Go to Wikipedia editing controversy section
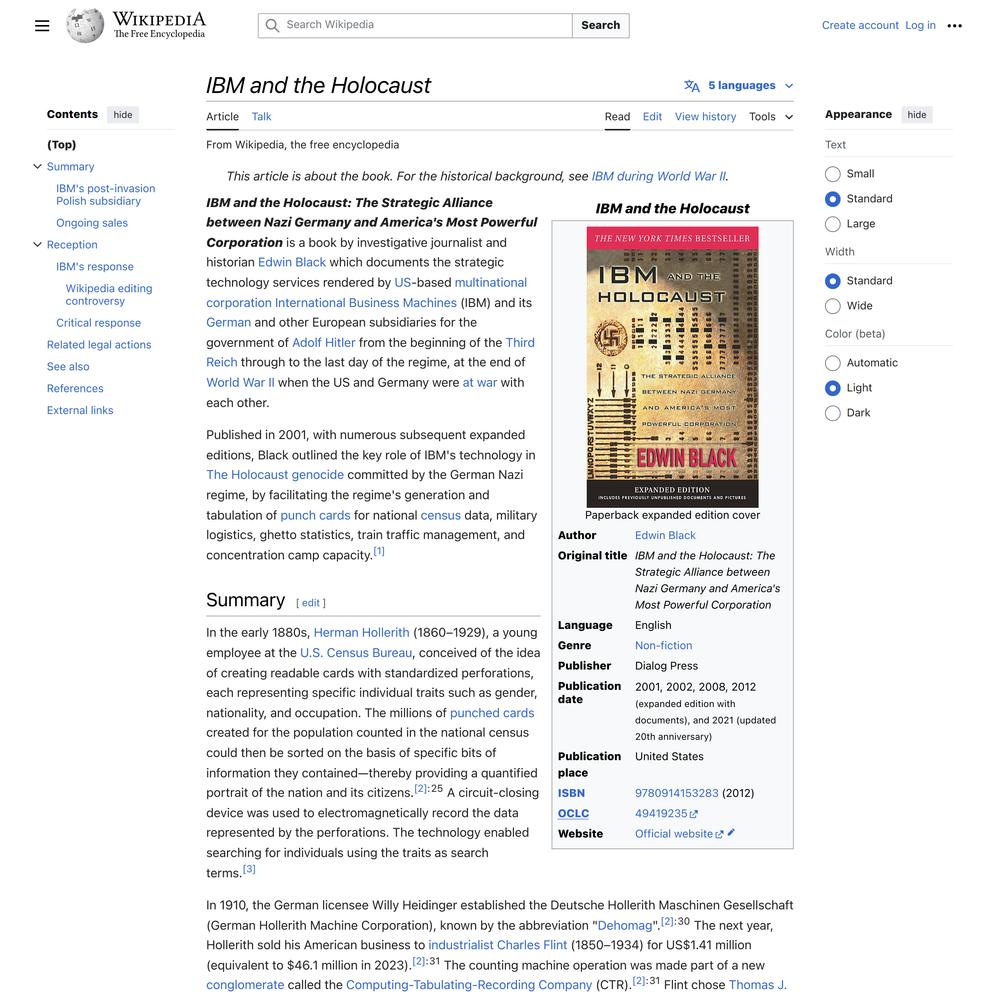 tap(109, 295)
